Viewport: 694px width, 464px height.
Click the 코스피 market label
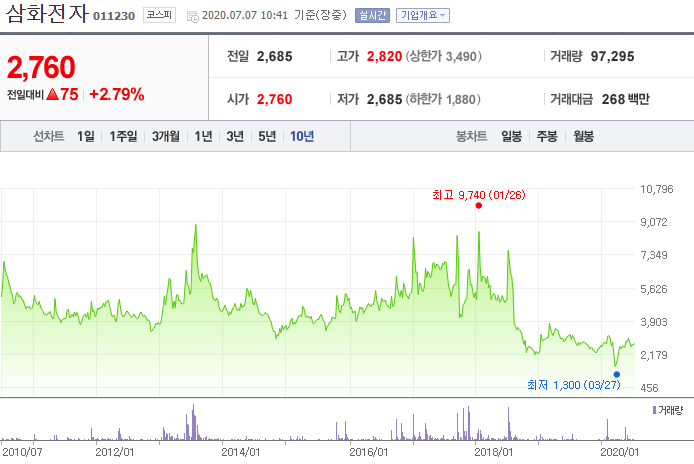click(x=159, y=15)
